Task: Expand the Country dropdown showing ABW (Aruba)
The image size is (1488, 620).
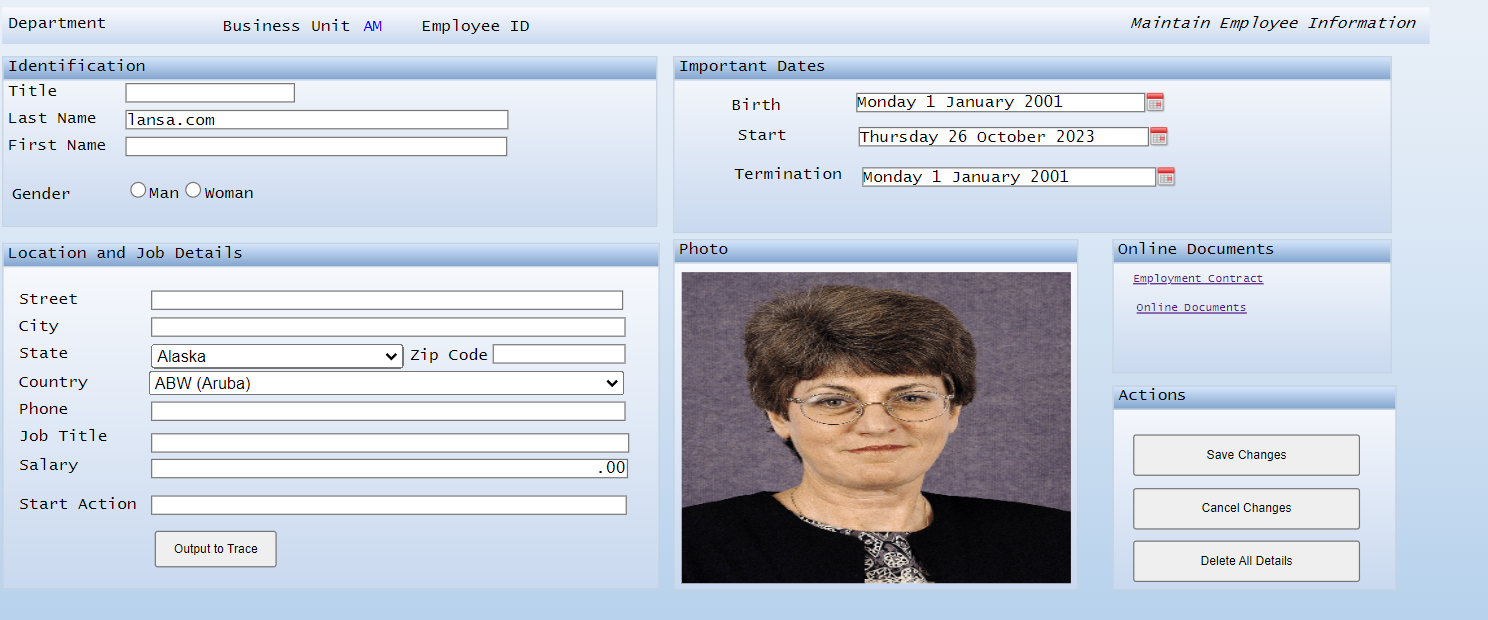Action: [x=386, y=383]
